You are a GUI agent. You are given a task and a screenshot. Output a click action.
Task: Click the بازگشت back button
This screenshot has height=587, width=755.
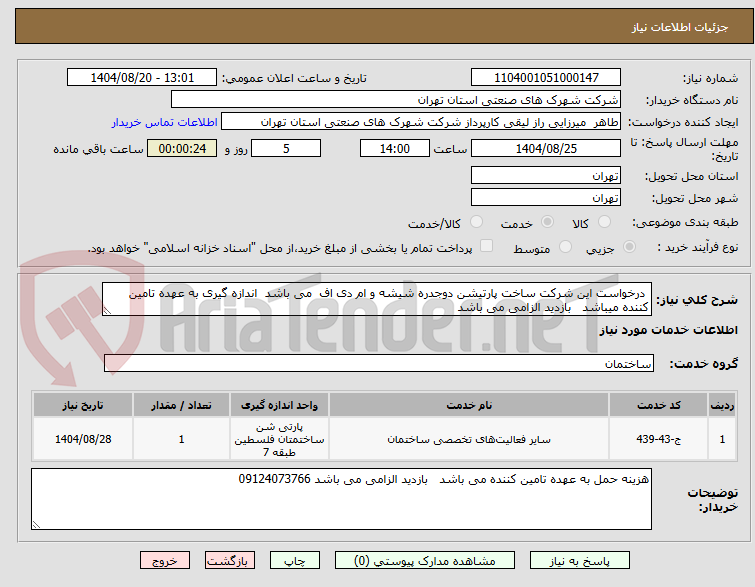pyautogui.click(x=230, y=561)
